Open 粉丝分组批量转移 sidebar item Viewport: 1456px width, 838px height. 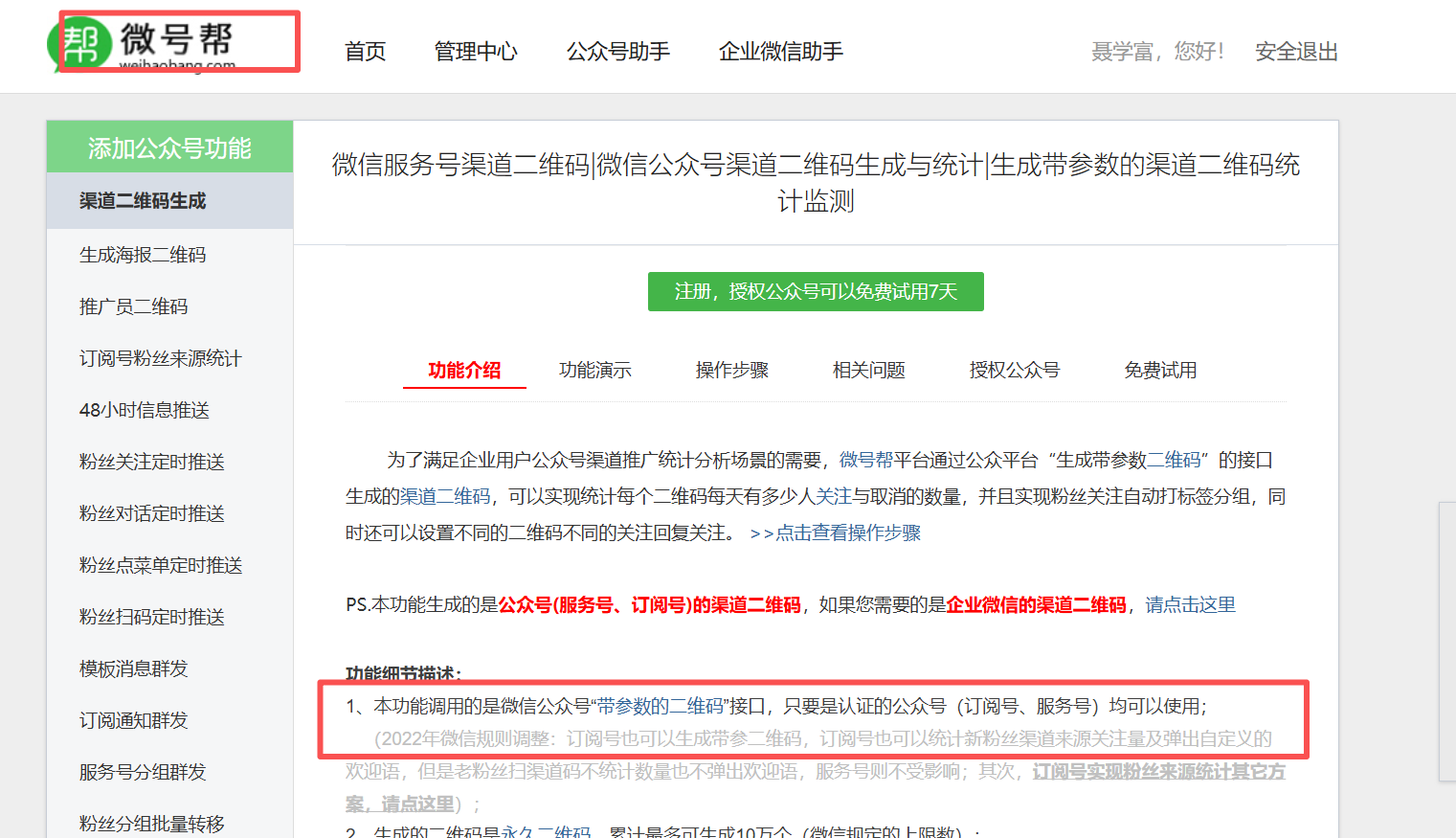click(x=152, y=824)
